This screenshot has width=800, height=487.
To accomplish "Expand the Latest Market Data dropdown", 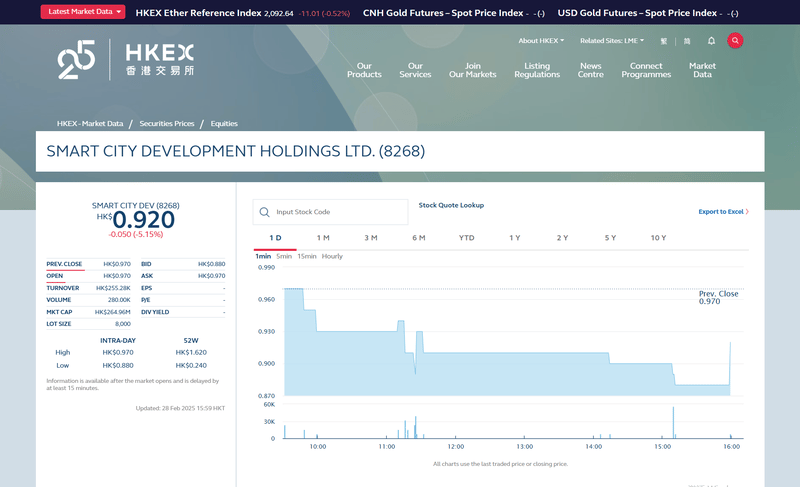I will coord(83,12).
